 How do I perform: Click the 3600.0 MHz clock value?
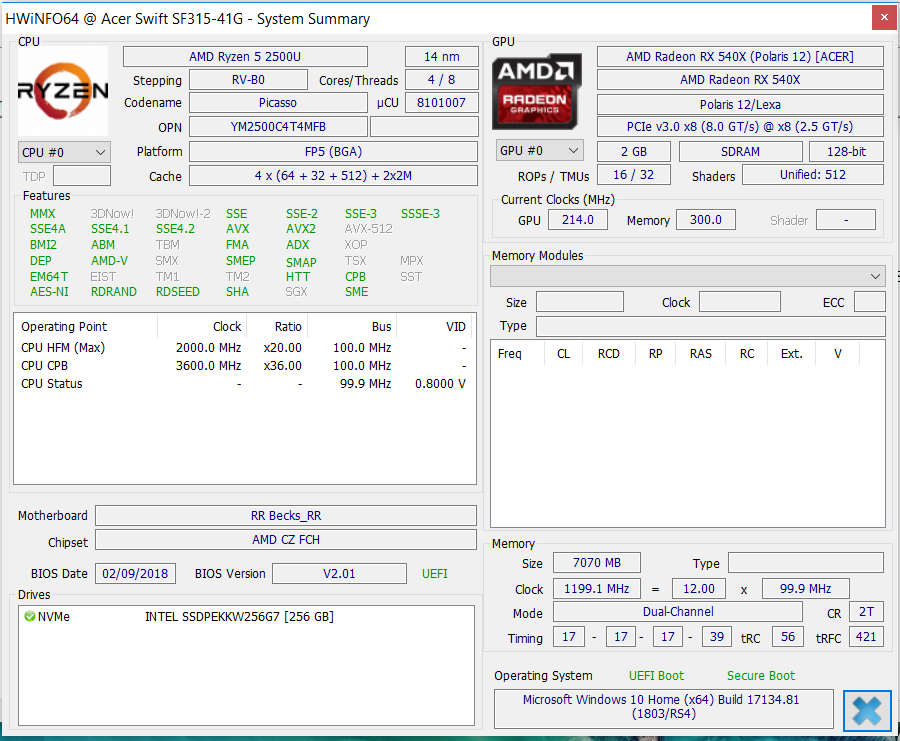point(208,366)
